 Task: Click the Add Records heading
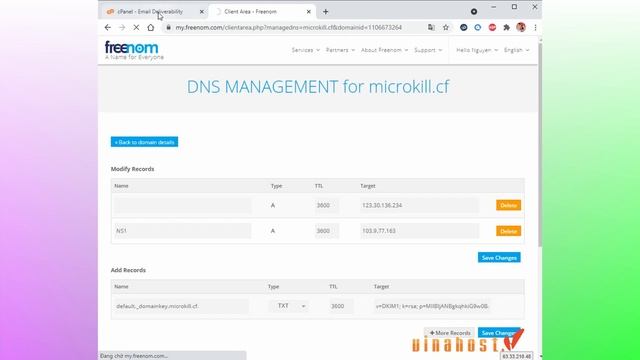[x=128, y=270]
